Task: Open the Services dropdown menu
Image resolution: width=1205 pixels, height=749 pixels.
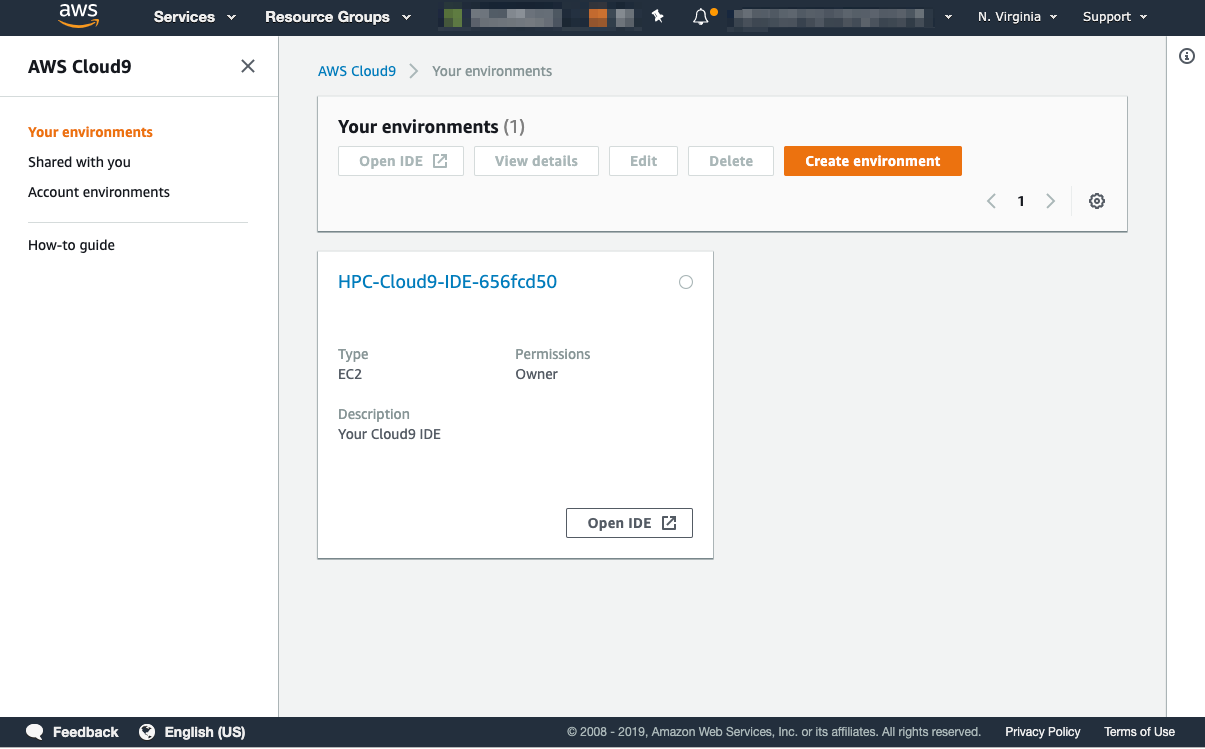Action: [195, 17]
